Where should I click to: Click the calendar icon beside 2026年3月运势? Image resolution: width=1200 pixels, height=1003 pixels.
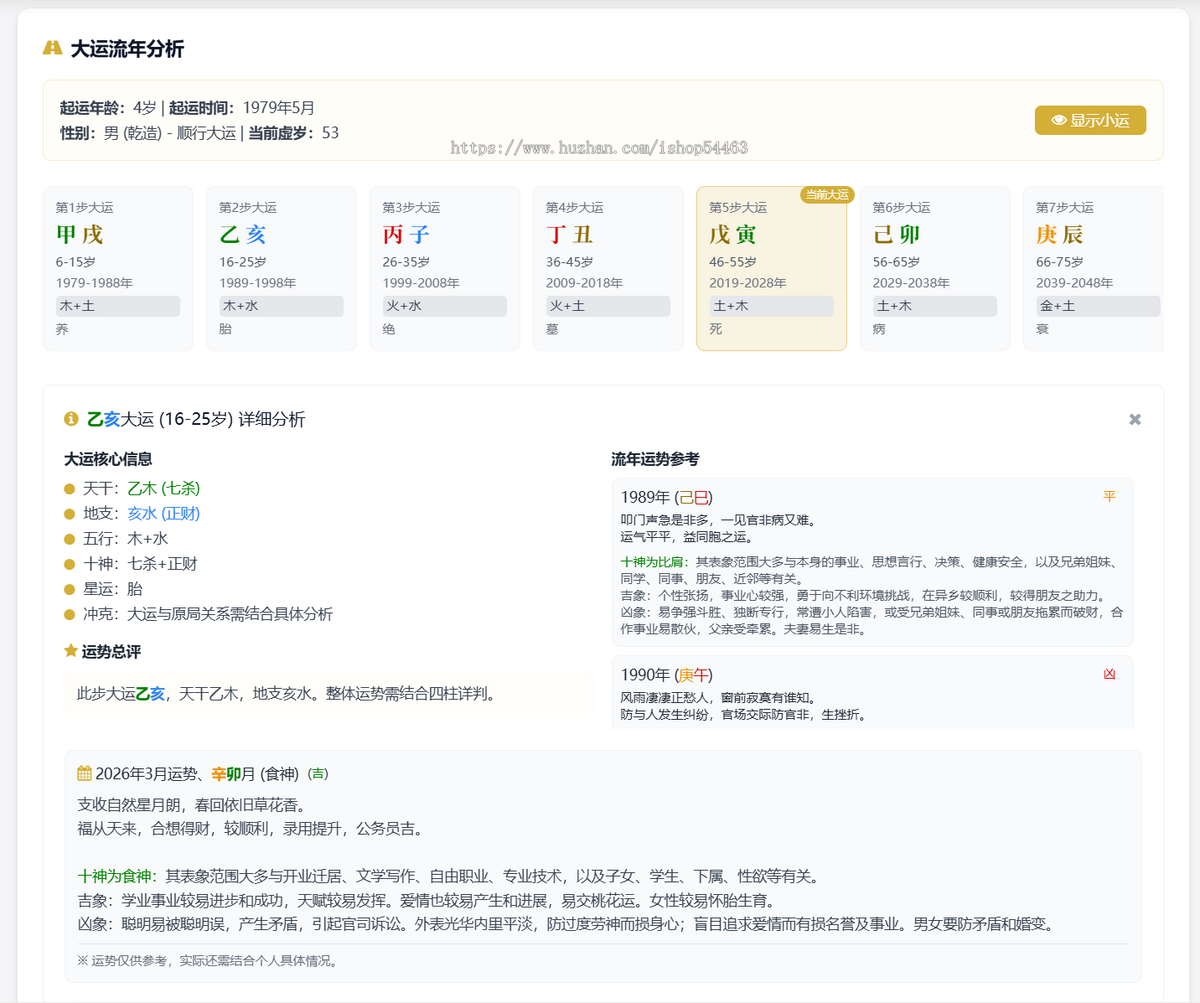point(84,773)
